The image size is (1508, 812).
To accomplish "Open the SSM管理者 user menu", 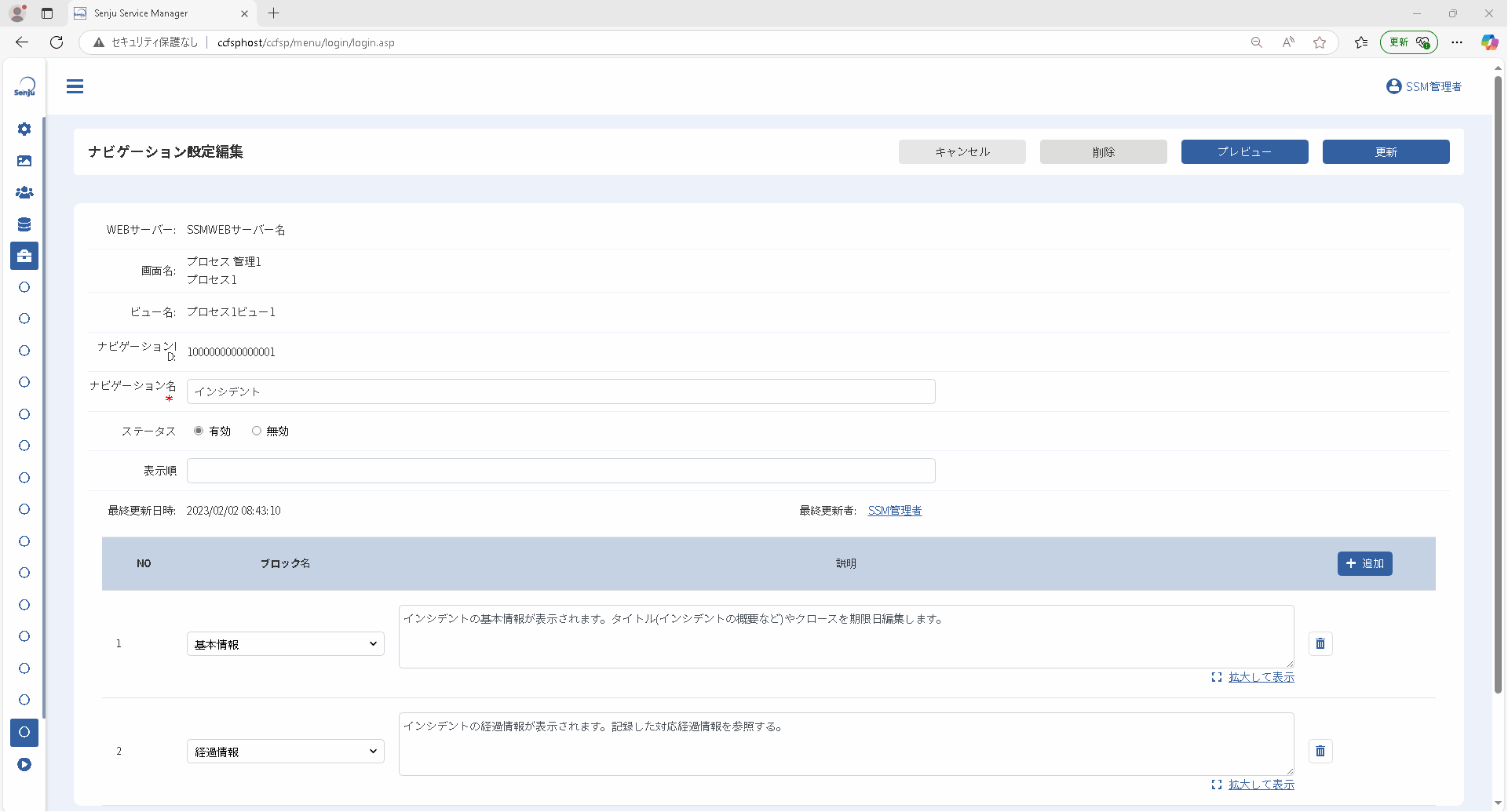I will pyautogui.click(x=1424, y=86).
